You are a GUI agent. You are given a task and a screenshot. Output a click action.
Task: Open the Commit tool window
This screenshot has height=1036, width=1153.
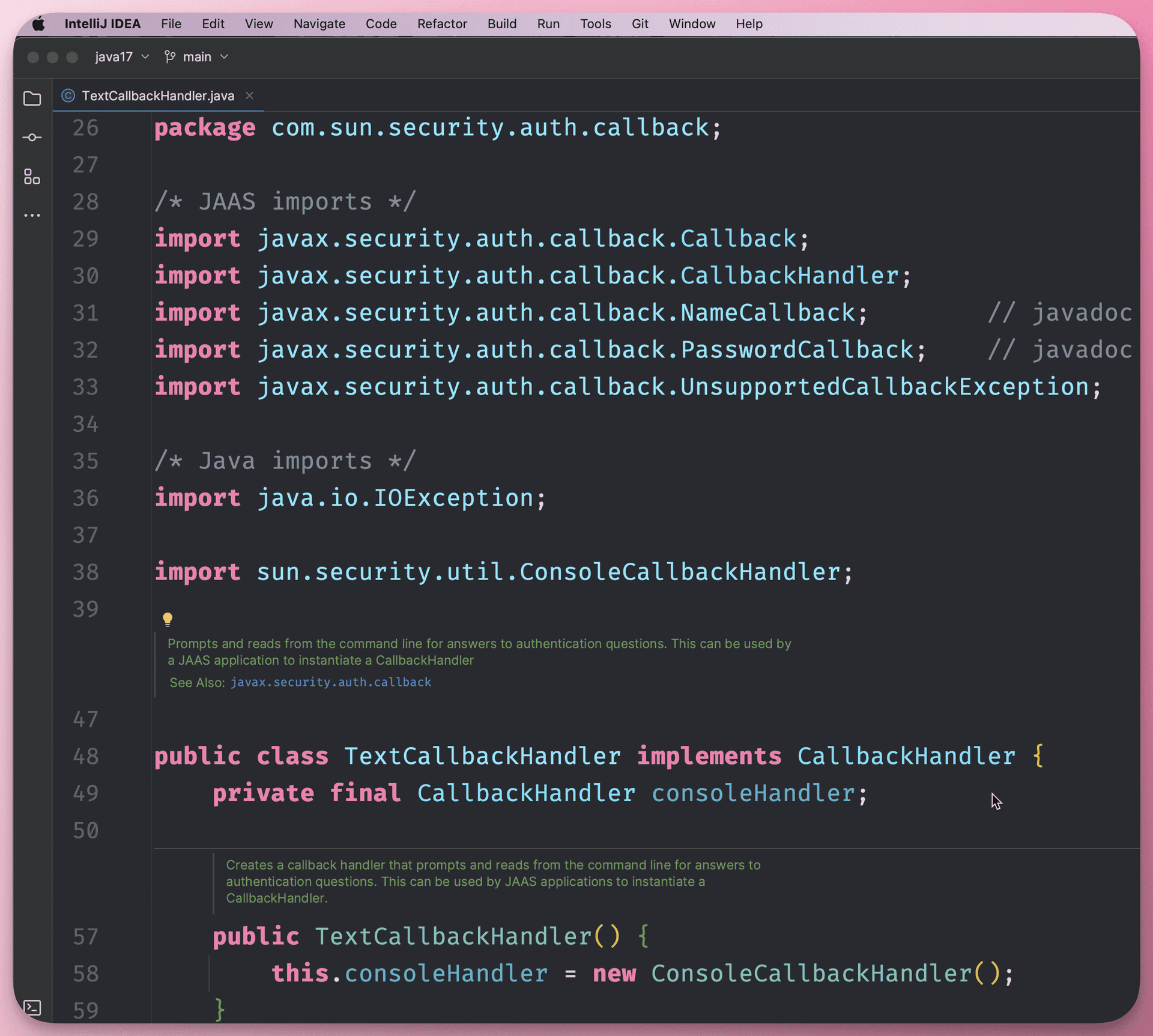32,138
